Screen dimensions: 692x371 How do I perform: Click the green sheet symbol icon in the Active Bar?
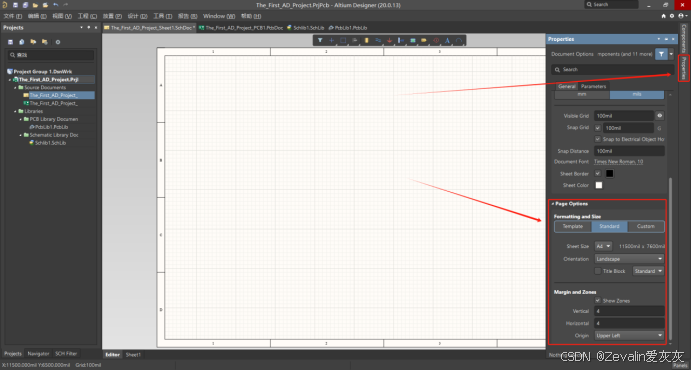tap(413, 41)
